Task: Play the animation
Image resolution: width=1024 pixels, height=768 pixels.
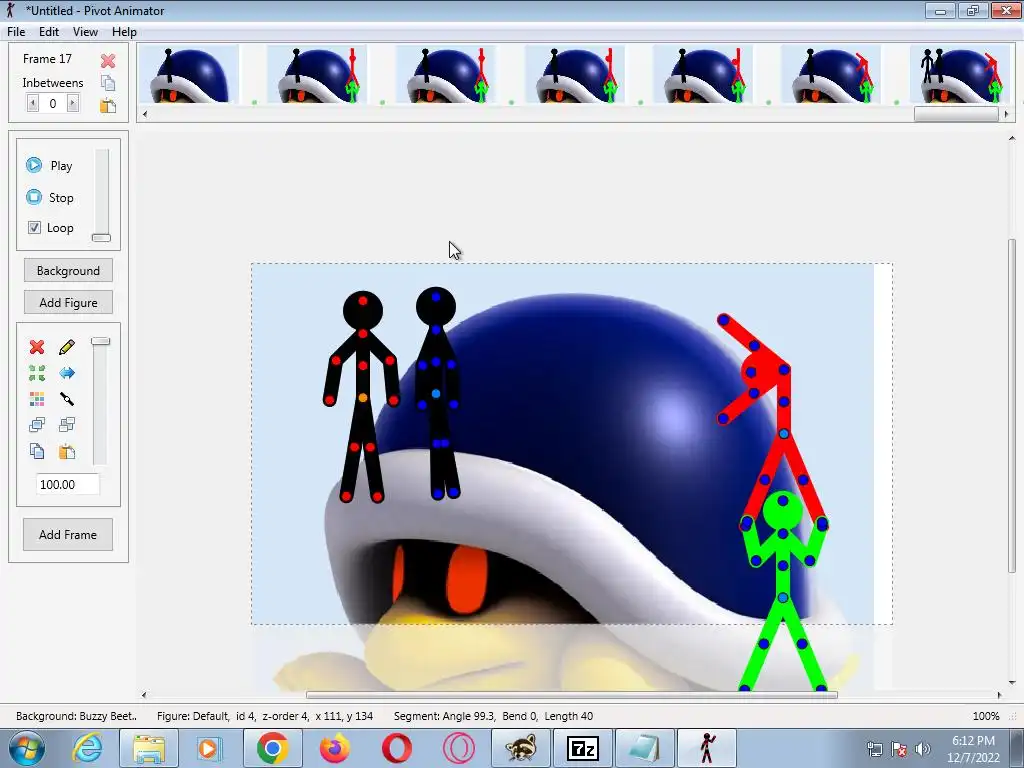Action: [49, 165]
